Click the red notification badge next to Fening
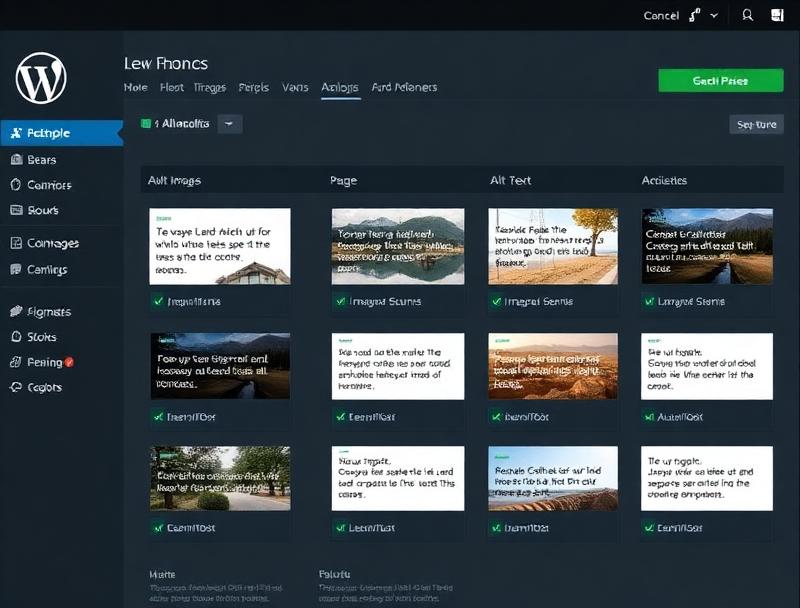800x608 pixels. click(x=69, y=362)
